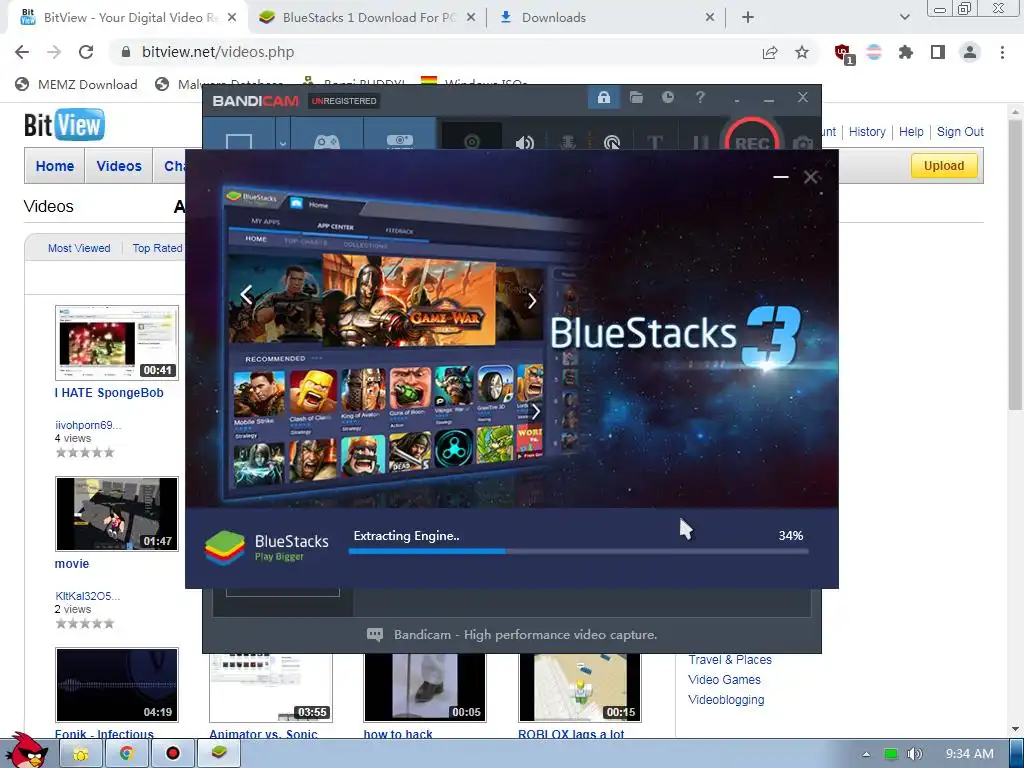Screen dimensions: 1024x768
Task: Switch to BitView browser tab
Action: click(128, 18)
